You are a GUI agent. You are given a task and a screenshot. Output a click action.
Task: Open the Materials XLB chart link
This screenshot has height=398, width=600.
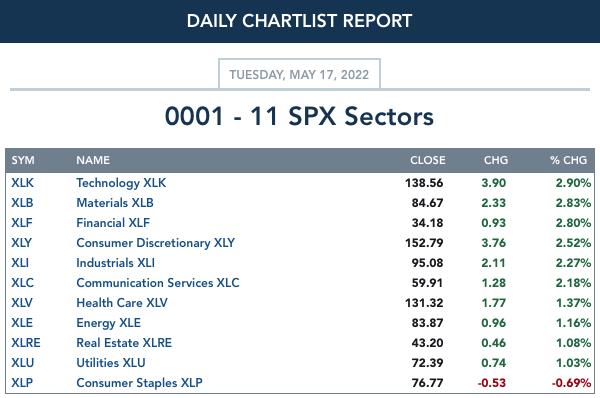click(115, 203)
